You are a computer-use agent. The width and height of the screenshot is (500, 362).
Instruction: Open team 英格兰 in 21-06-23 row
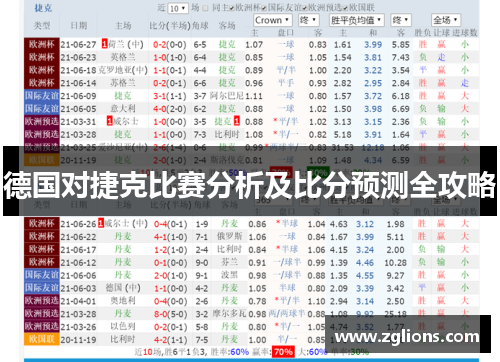click(x=123, y=57)
